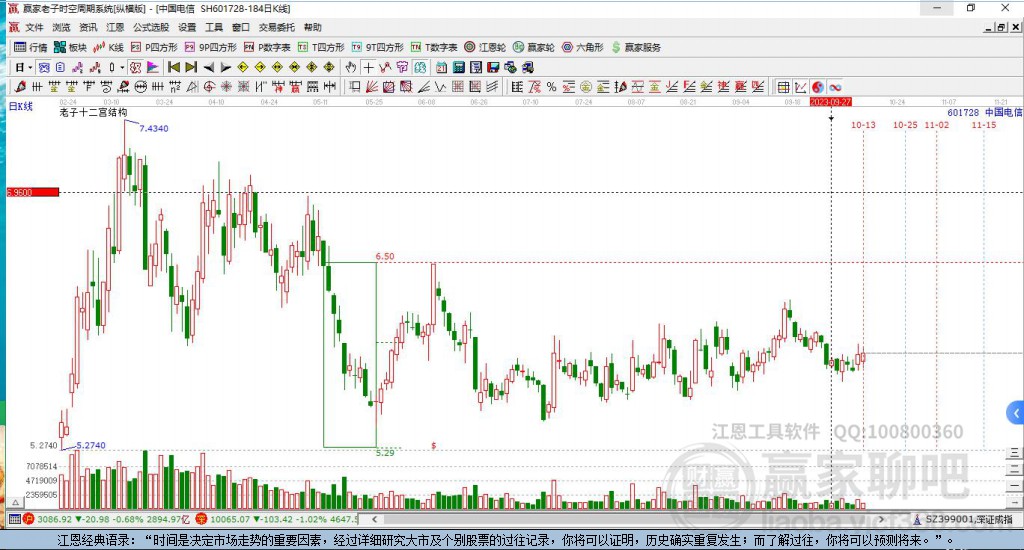Viewport: 1024px width, 550px height.
Task: Jump to first bar with skip-back icon
Action: click(x=174, y=67)
